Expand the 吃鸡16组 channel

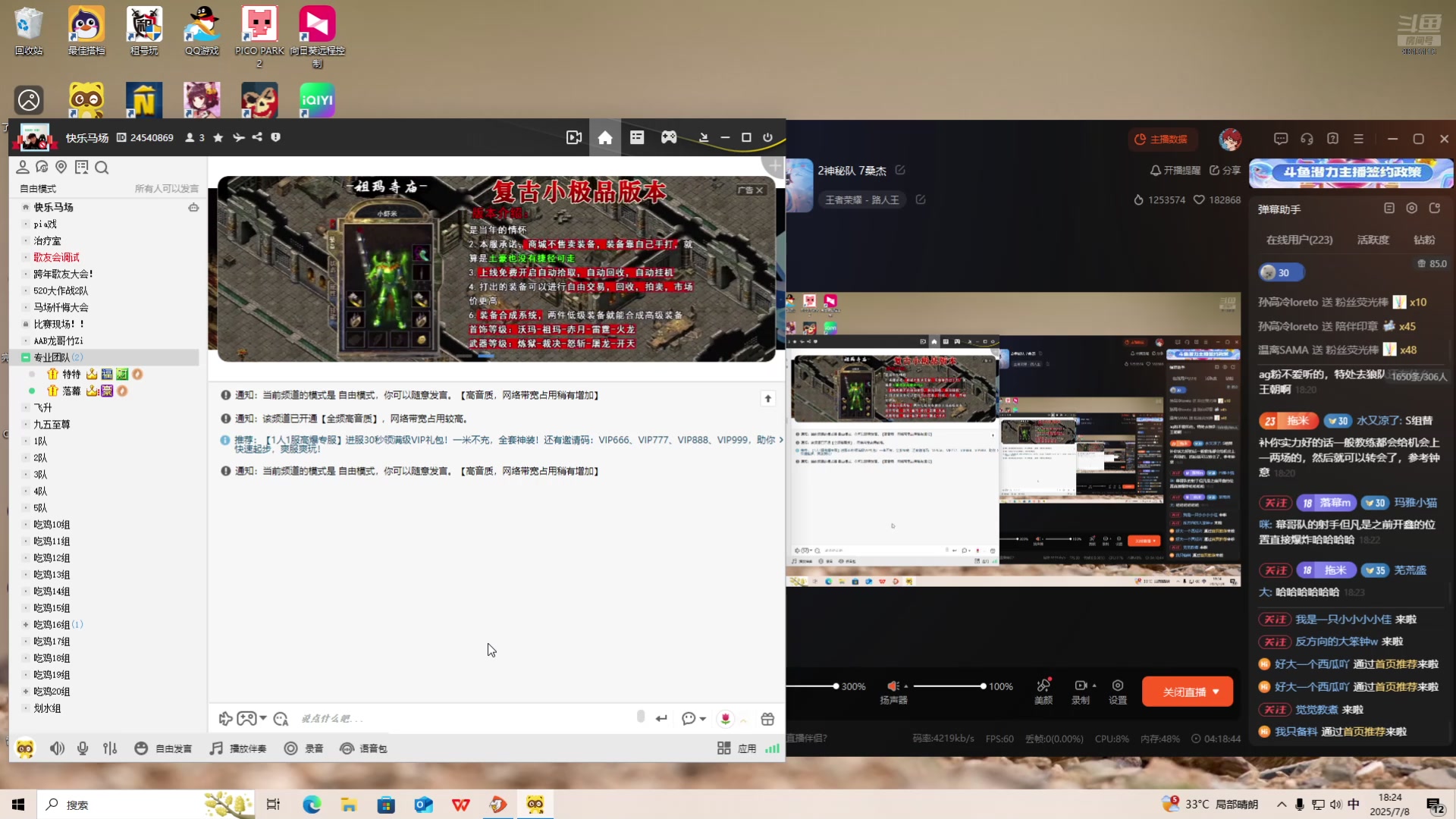point(25,625)
